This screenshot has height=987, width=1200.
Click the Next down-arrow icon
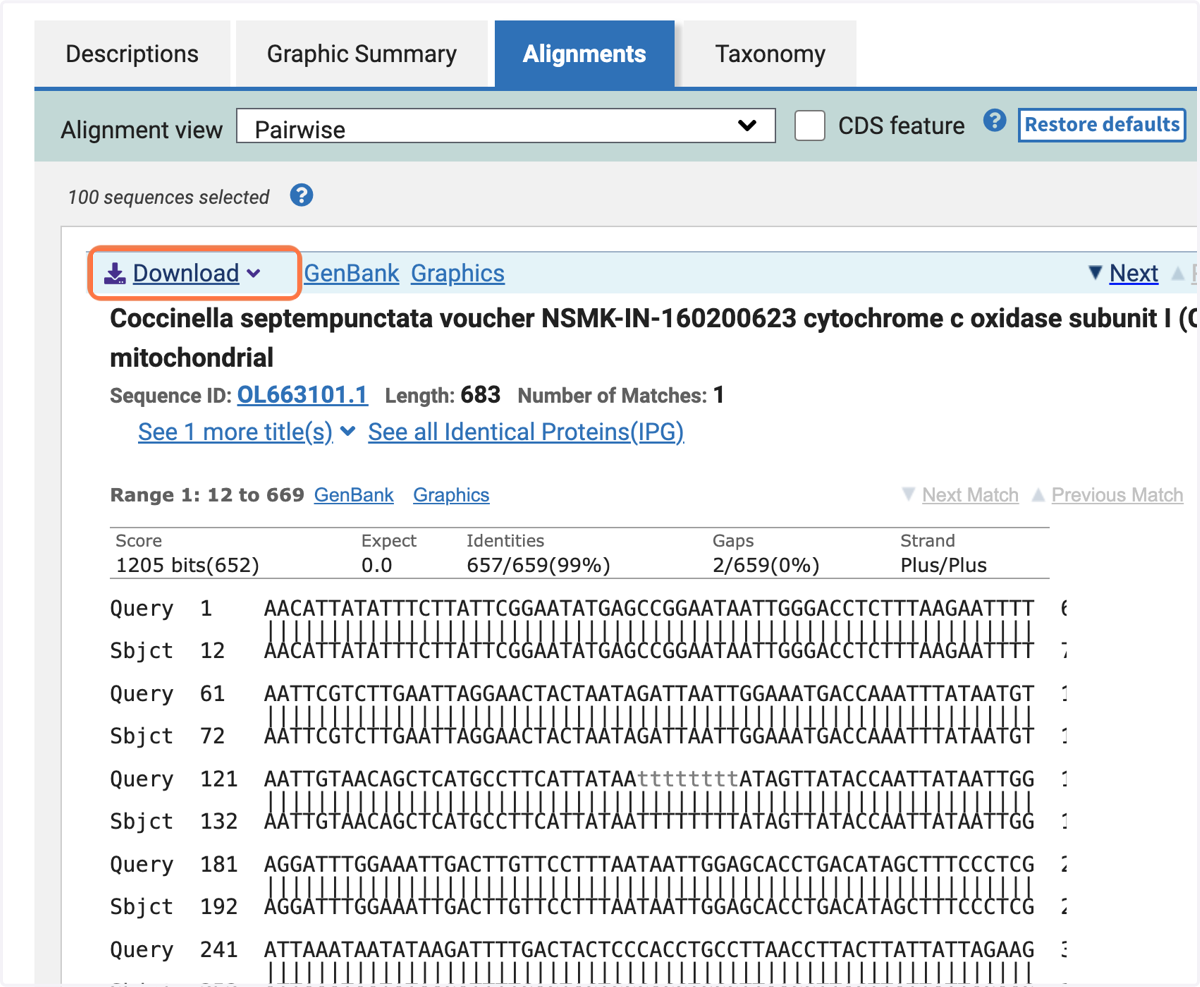1095,273
